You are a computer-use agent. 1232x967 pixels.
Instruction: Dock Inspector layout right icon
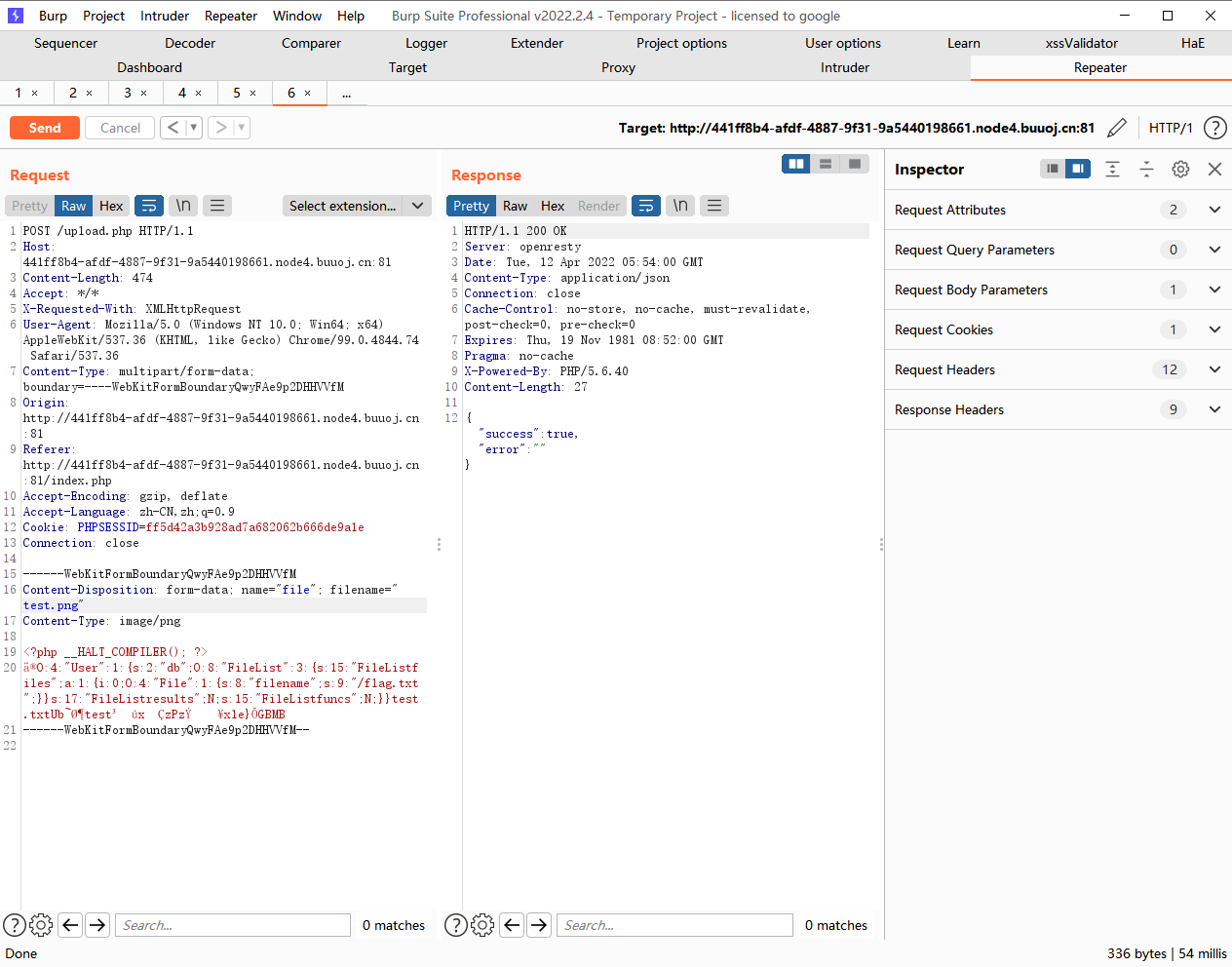[x=1078, y=169]
